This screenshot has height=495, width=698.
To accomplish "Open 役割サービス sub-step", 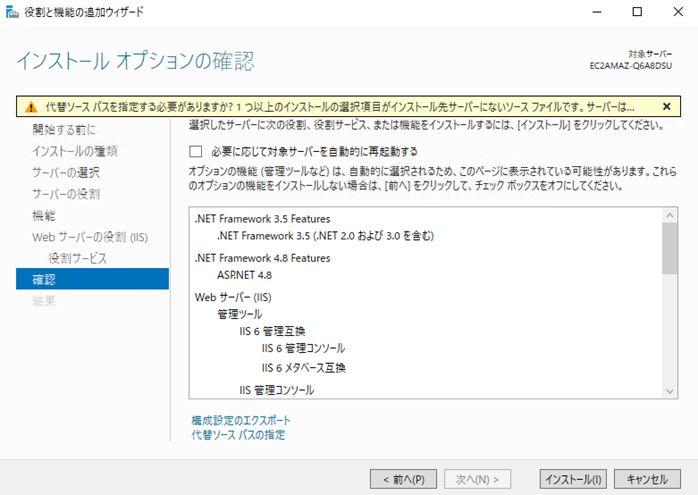I will coord(77,259).
